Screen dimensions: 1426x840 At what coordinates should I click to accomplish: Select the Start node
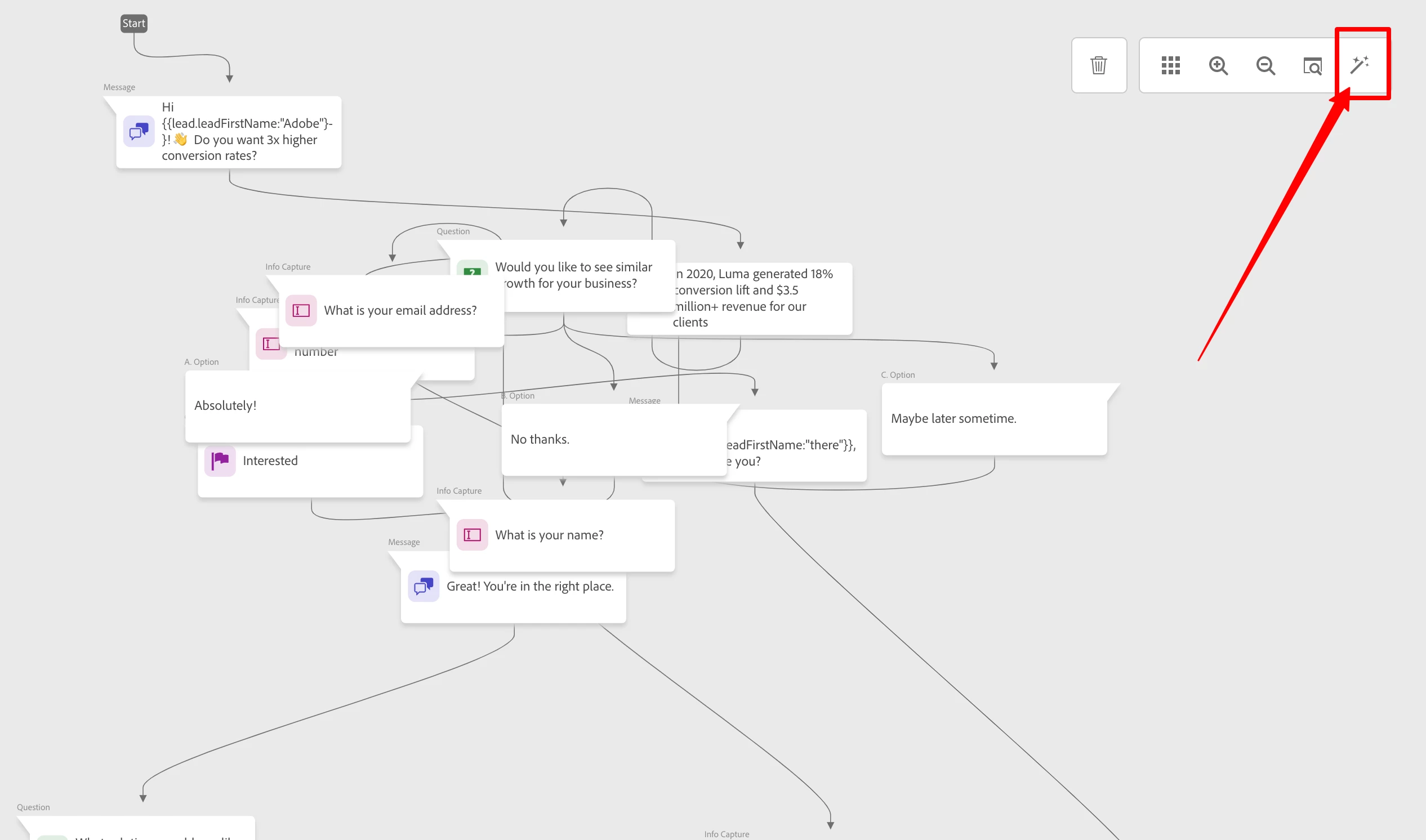[133, 23]
